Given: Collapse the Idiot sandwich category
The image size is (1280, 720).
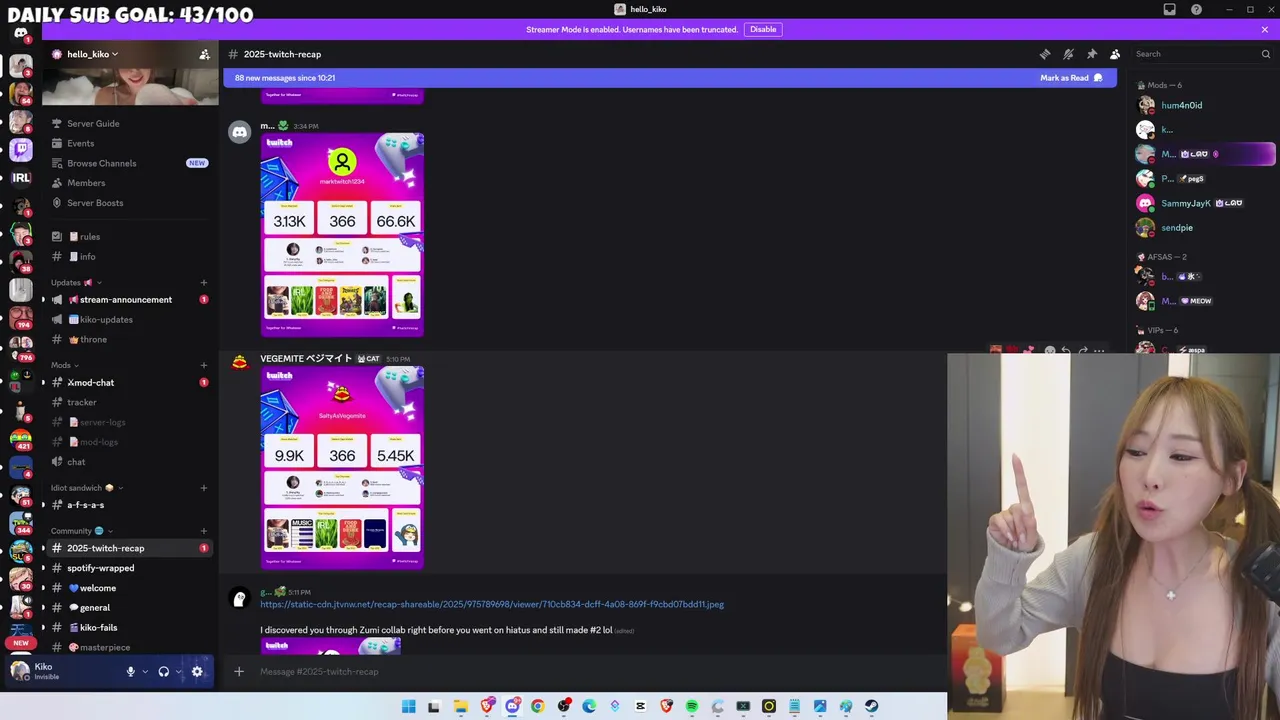Looking at the screenshot, I should coord(87,488).
